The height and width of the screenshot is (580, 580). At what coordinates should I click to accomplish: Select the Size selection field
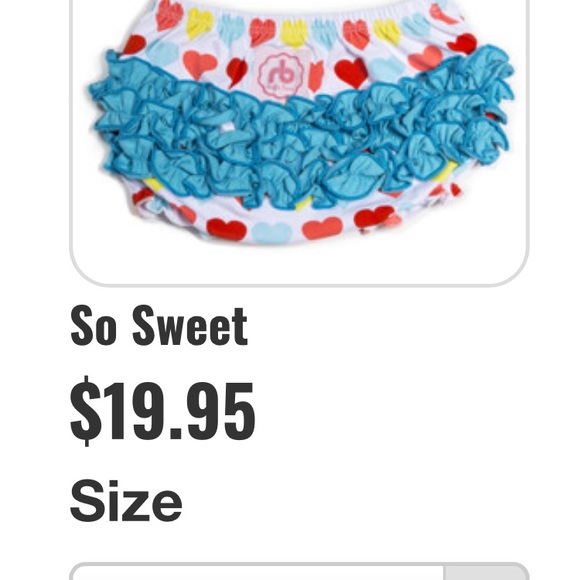[x=299, y=571]
